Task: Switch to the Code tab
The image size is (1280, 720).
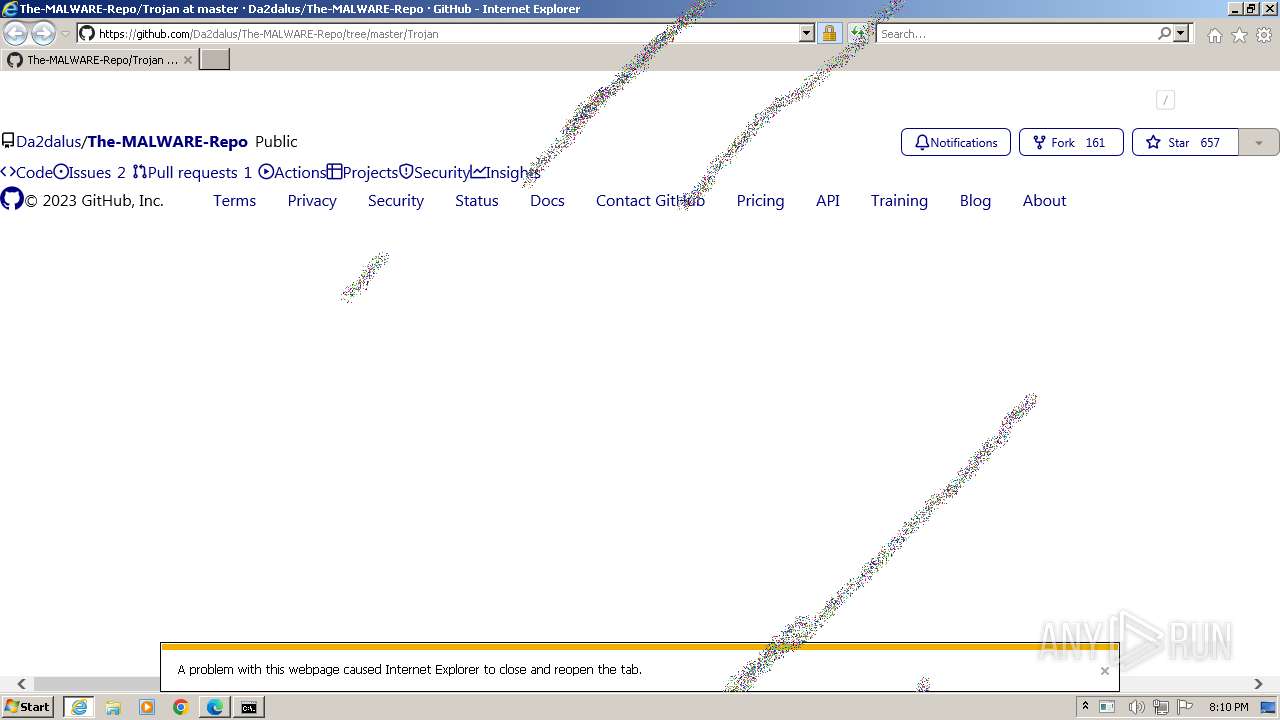Action: 27,172
